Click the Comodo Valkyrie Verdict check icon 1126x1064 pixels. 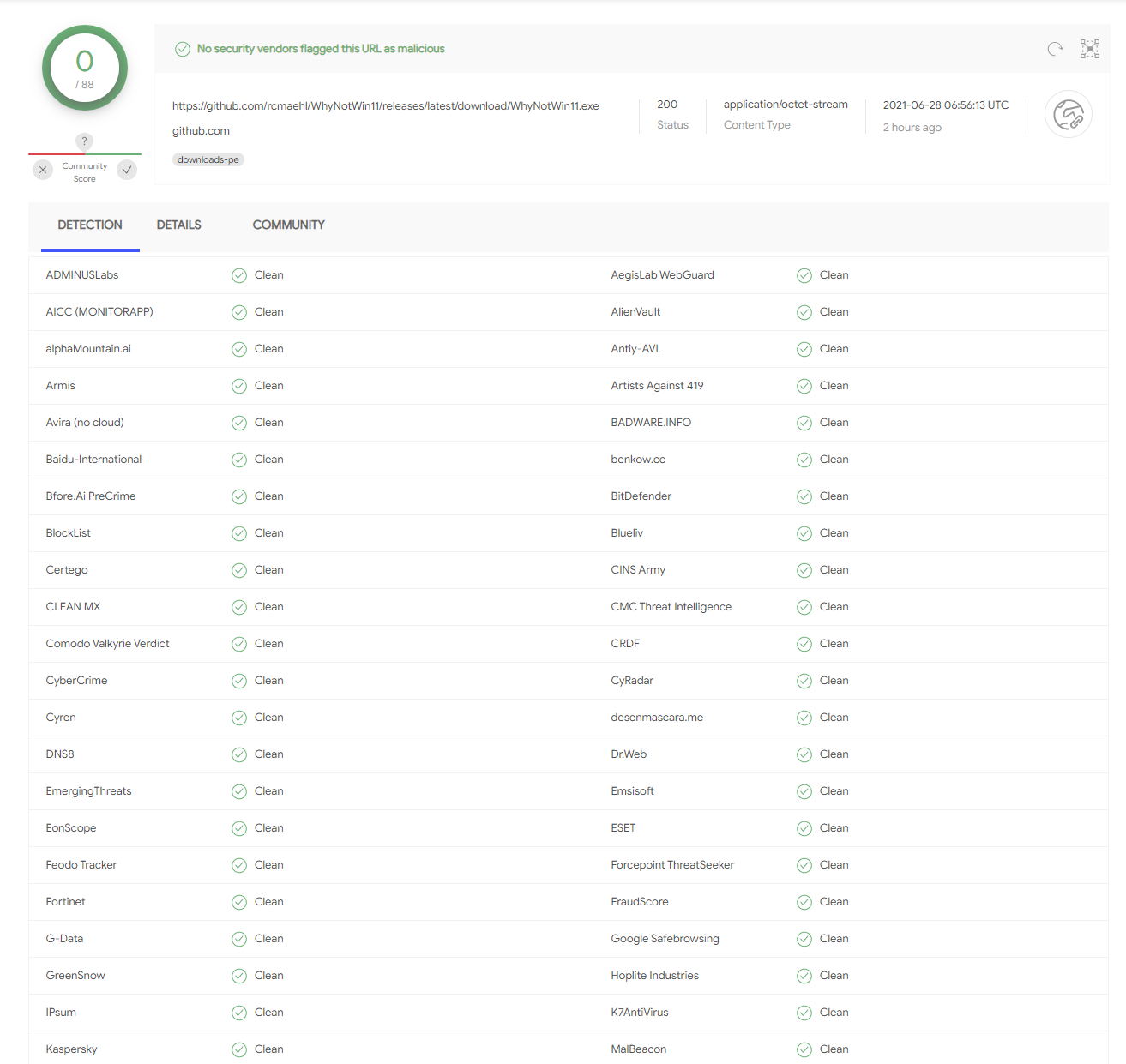[x=239, y=644]
